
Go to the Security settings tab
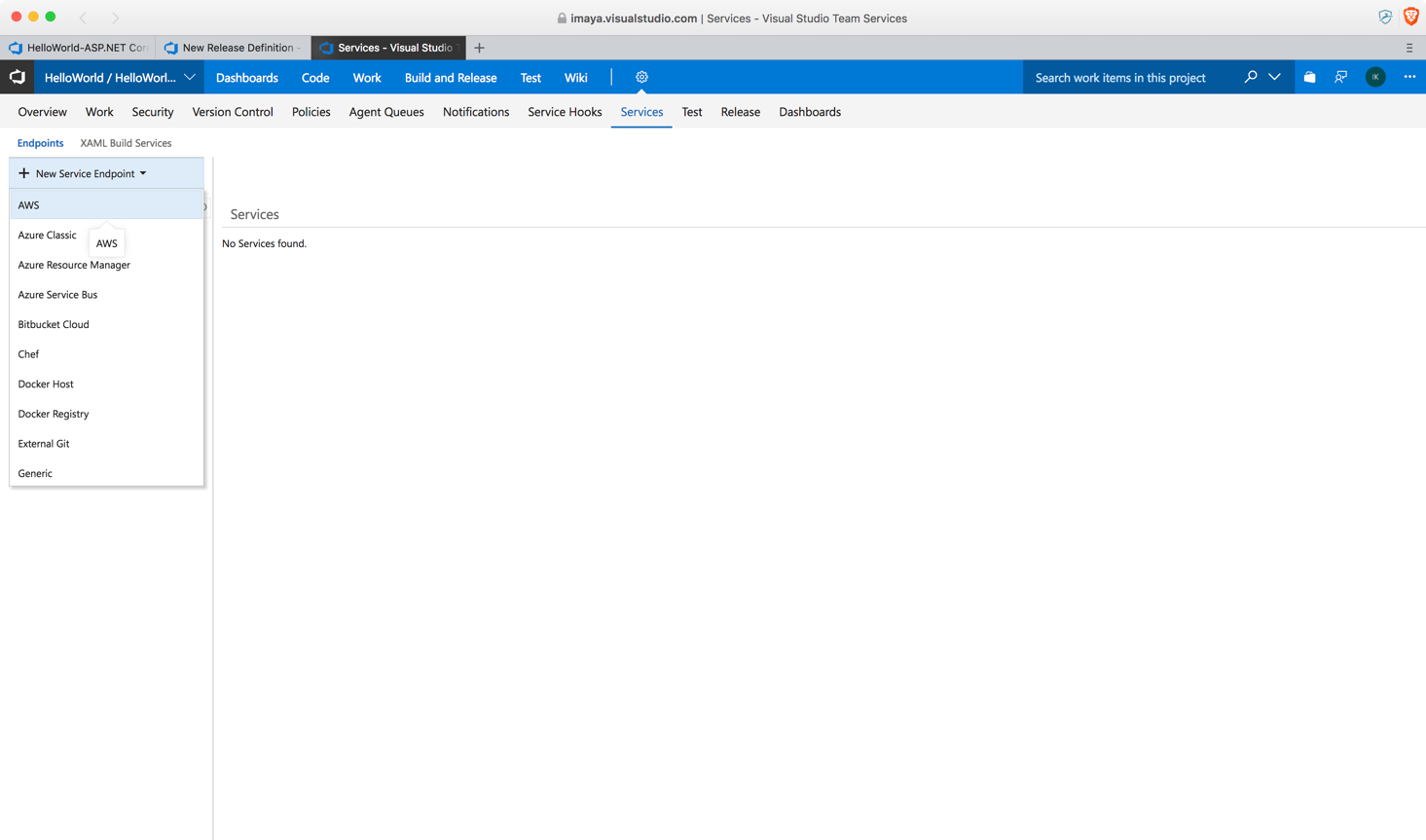click(153, 112)
